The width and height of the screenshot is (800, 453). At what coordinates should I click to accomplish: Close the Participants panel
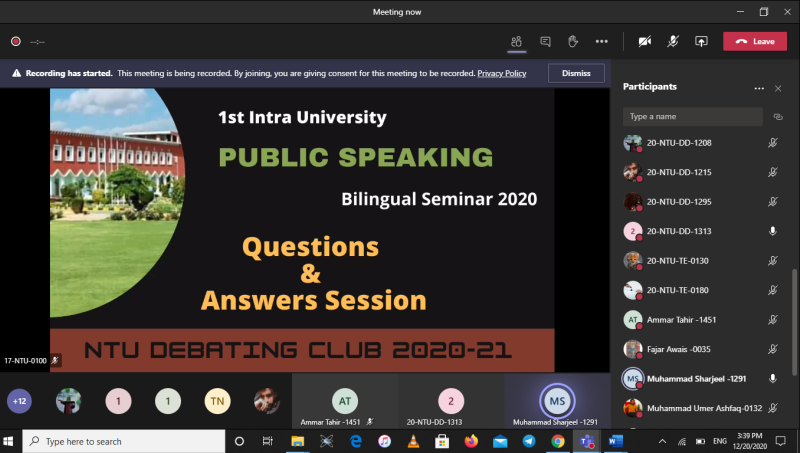778,88
